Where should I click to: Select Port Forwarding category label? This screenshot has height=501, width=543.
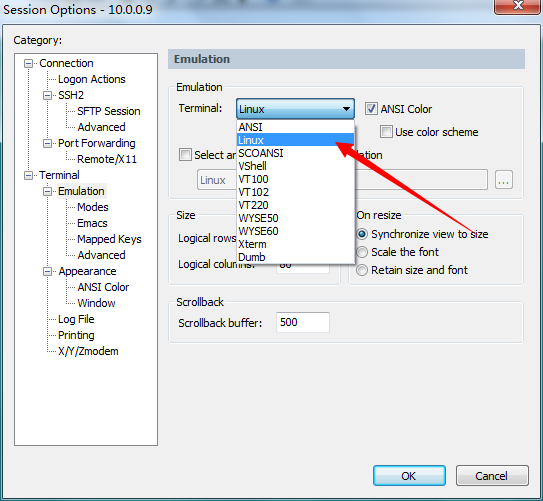[97, 143]
